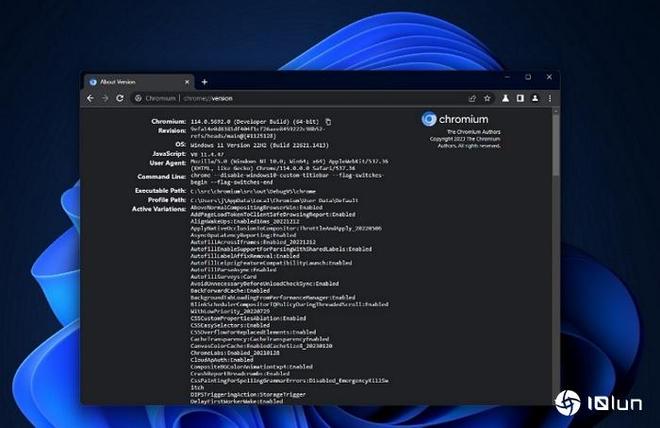Open the profile avatar icon
The image size is (660, 428).
pos(535,98)
